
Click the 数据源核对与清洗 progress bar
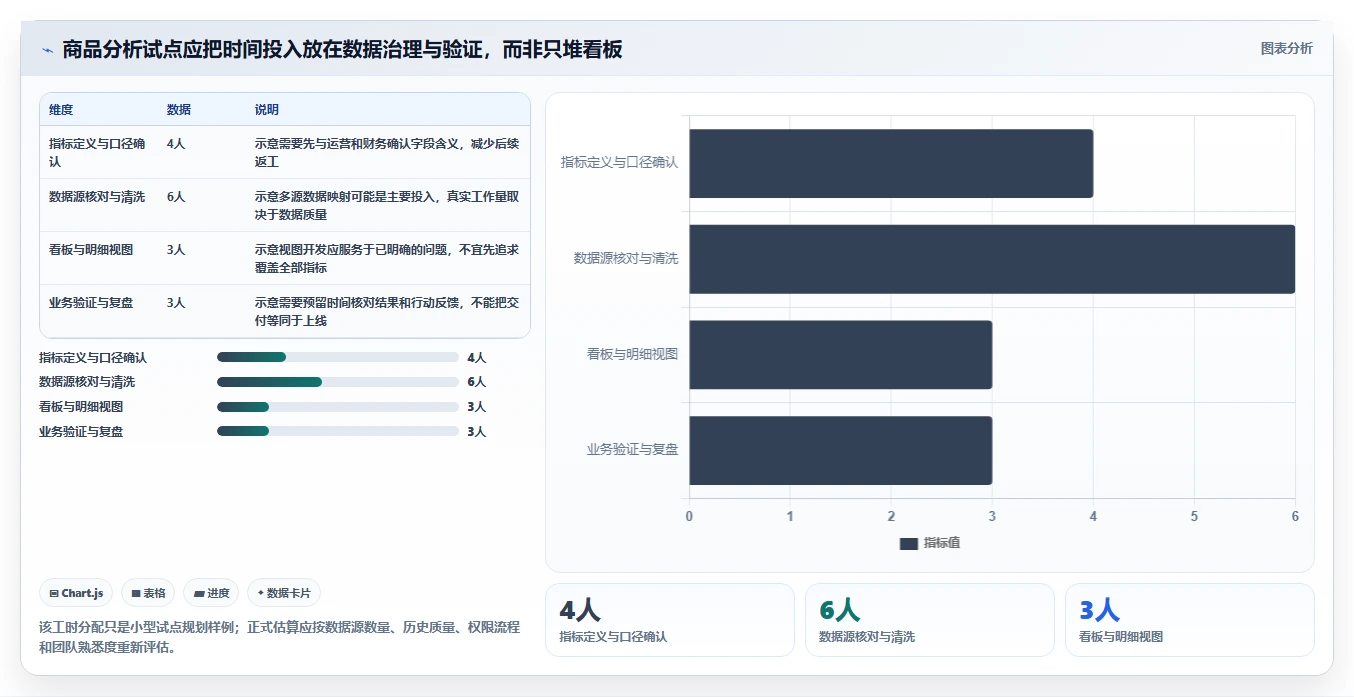[x=338, y=382]
